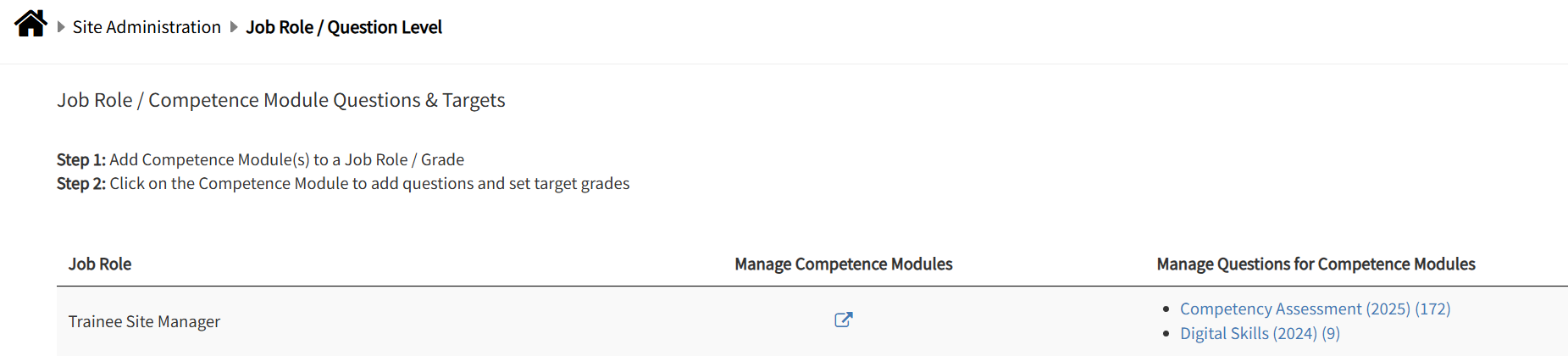Click the Step 1 instruction text

click(x=286, y=159)
